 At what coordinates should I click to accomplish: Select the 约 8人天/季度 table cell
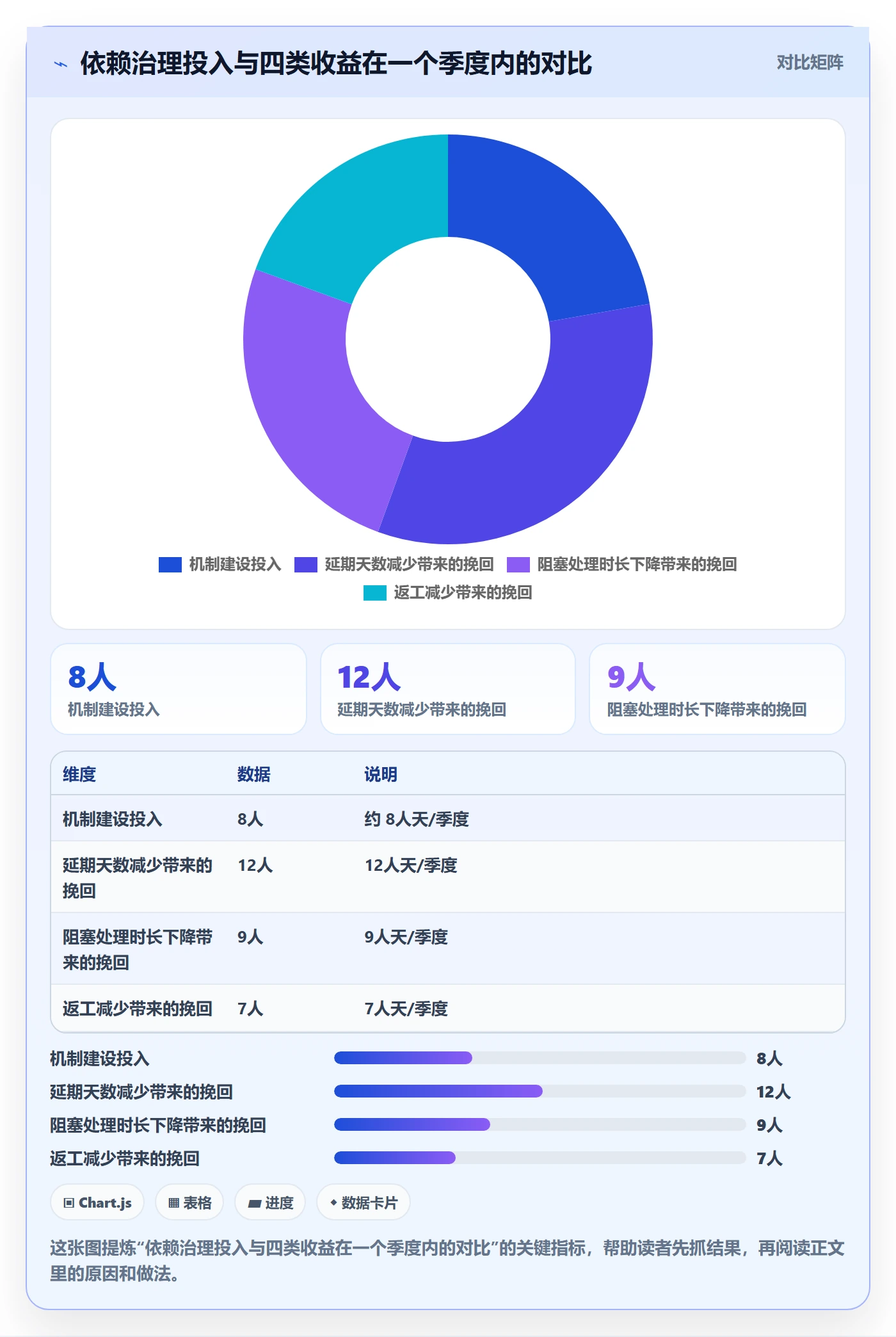click(417, 819)
